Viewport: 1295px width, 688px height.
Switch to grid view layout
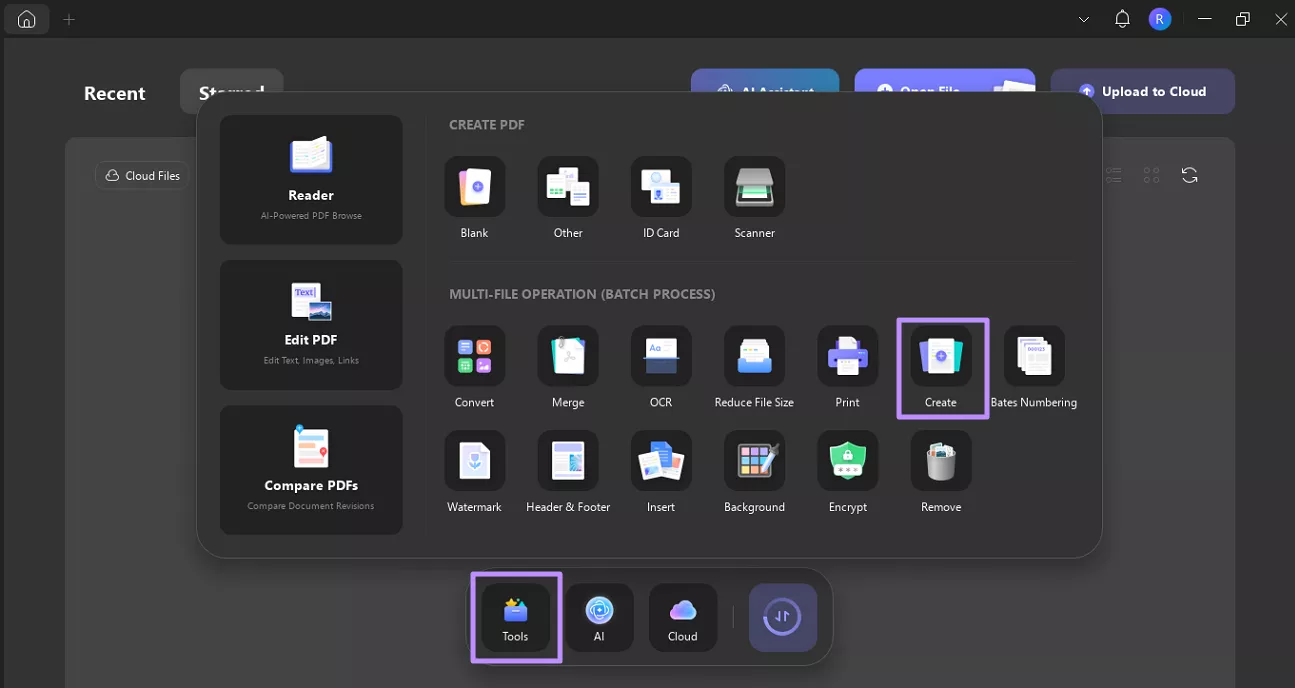[x=1151, y=174]
